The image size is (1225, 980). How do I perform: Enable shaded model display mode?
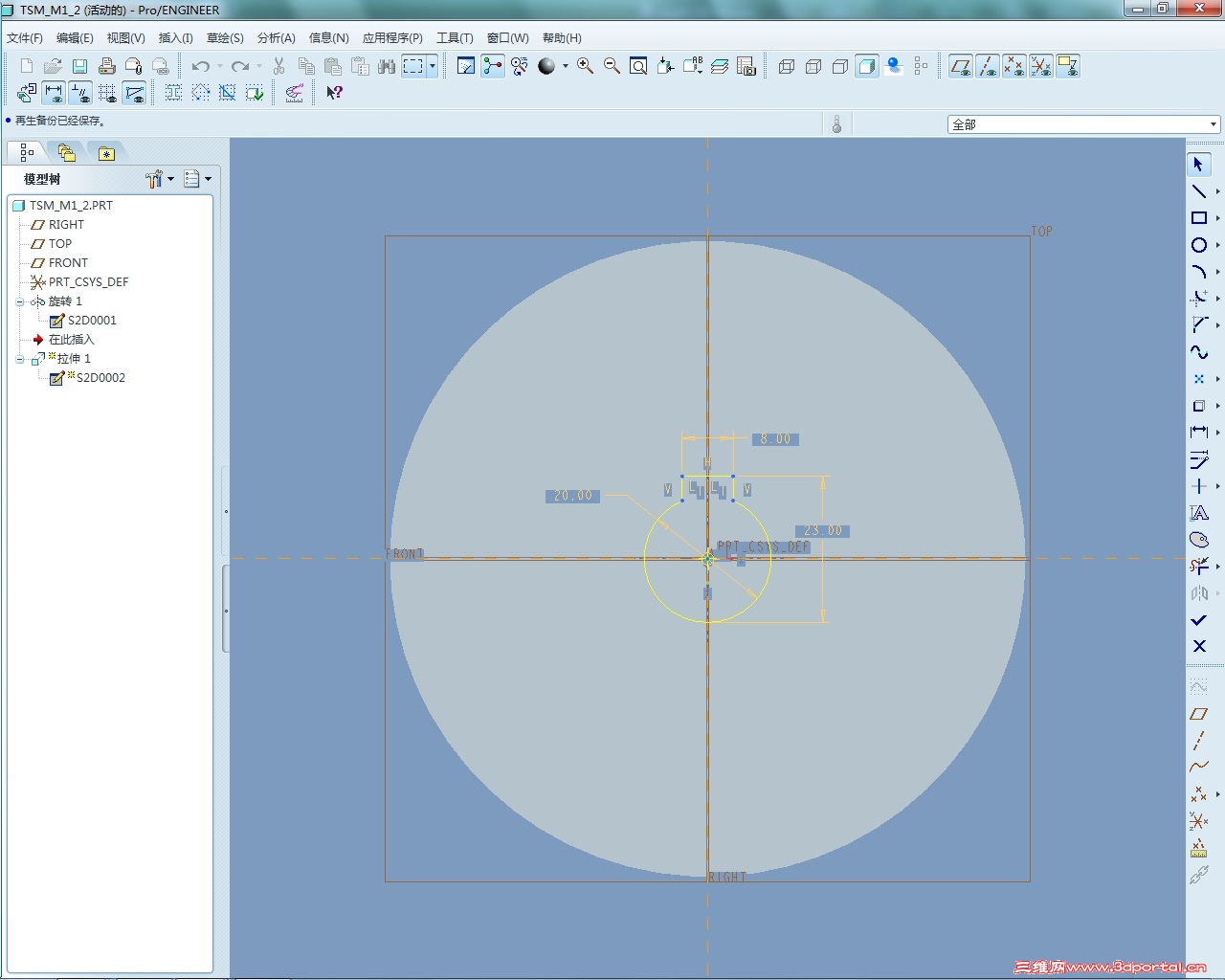click(x=867, y=66)
